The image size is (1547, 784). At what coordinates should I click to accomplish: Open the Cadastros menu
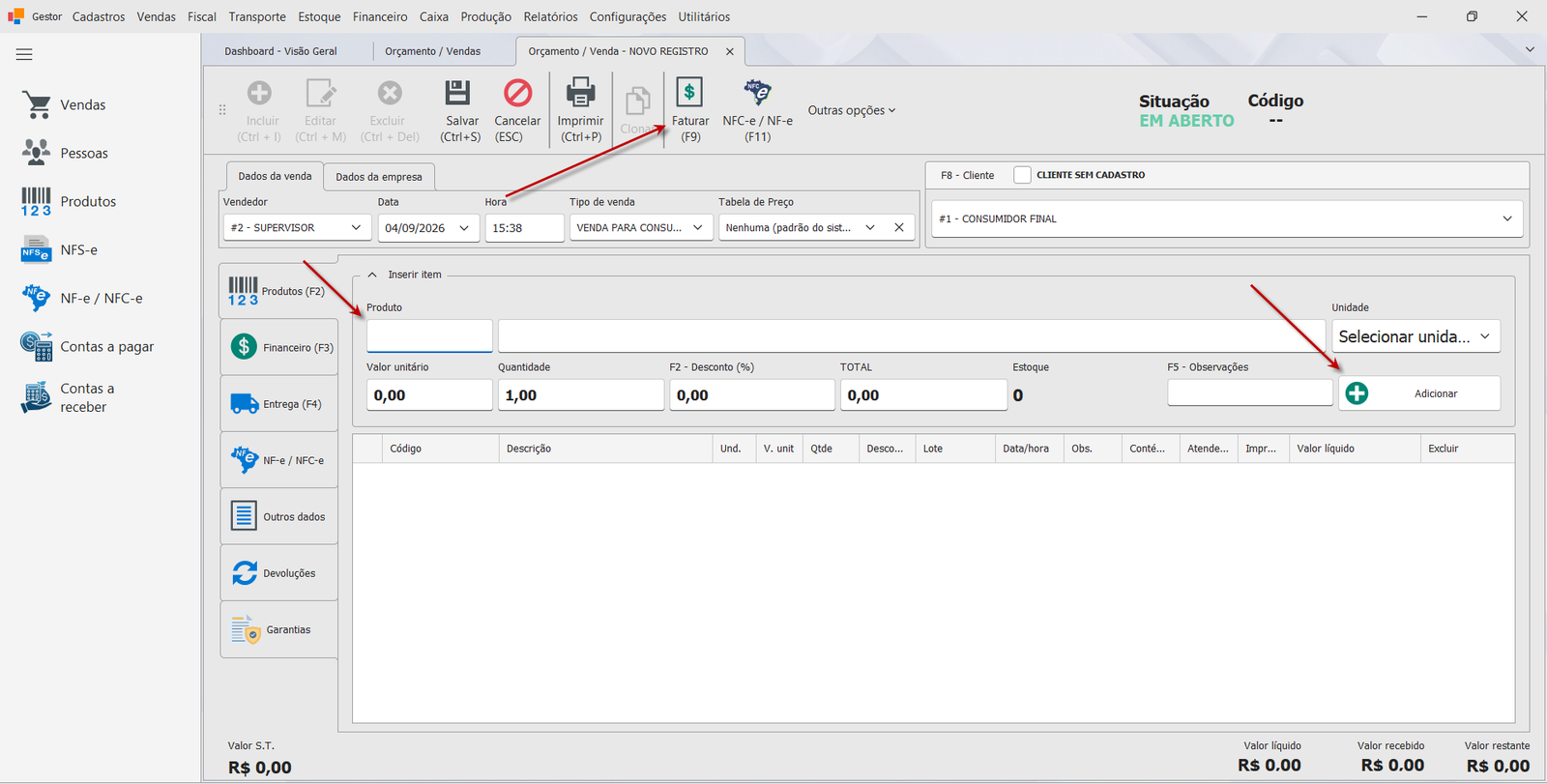pyautogui.click(x=99, y=16)
